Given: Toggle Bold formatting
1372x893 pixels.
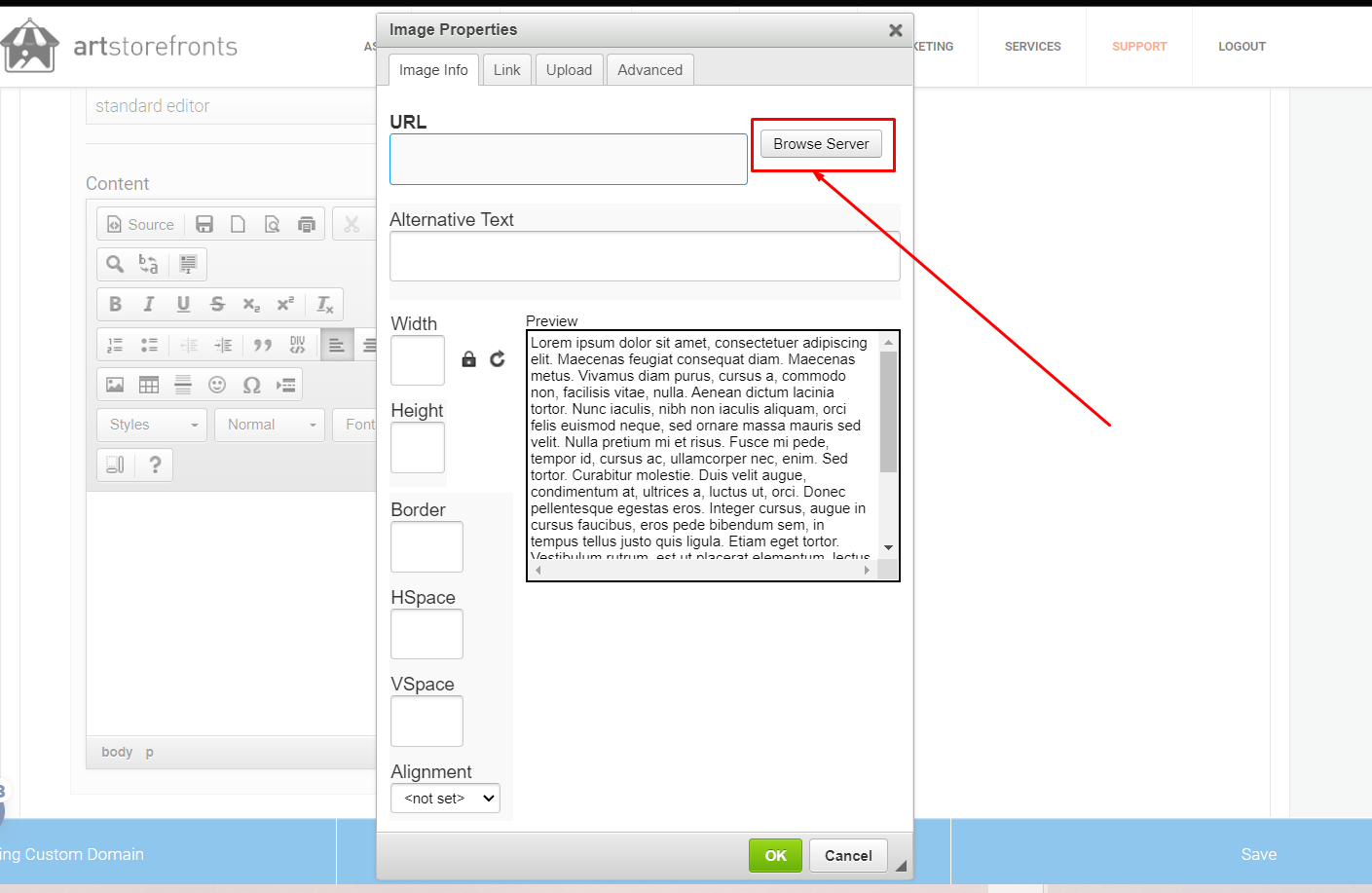Looking at the screenshot, I should 115,304.
